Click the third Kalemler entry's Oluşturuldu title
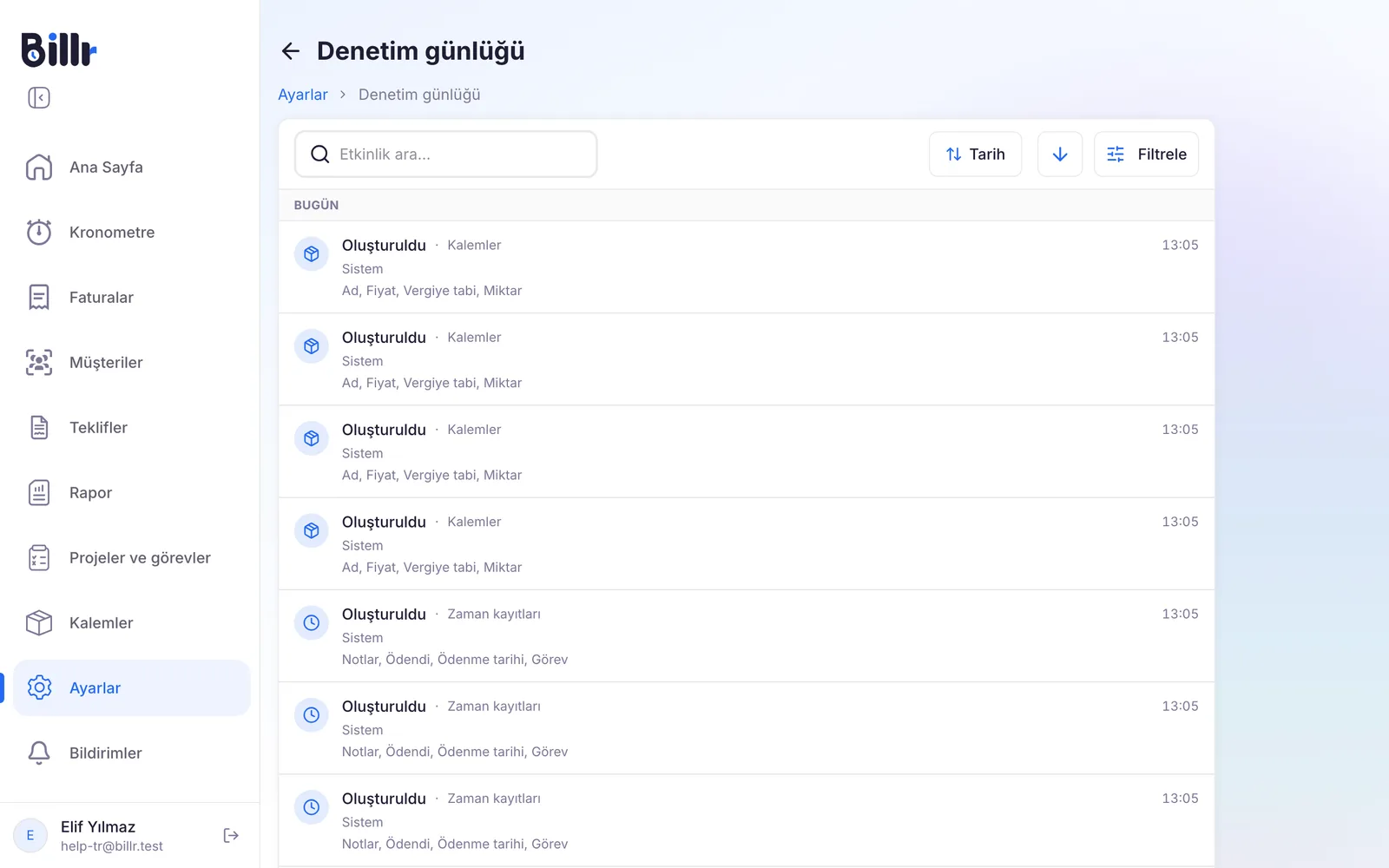Image resolution: width=1389 pixels, height=868 pixels. [x=384, y=430]
